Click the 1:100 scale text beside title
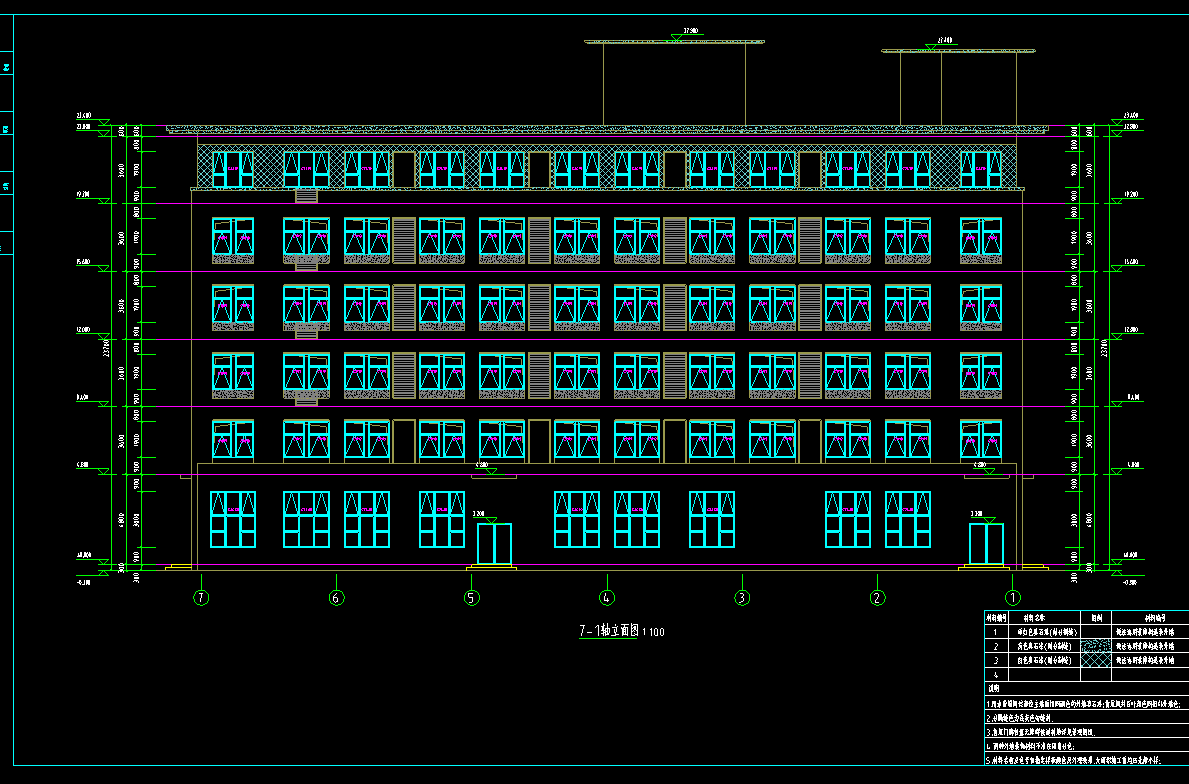 pos(653,632)
